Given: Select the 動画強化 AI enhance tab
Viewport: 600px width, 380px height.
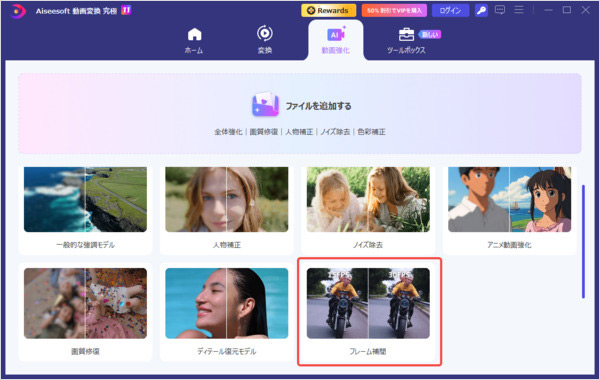Looking at the screenshot, I should [336, 40].
